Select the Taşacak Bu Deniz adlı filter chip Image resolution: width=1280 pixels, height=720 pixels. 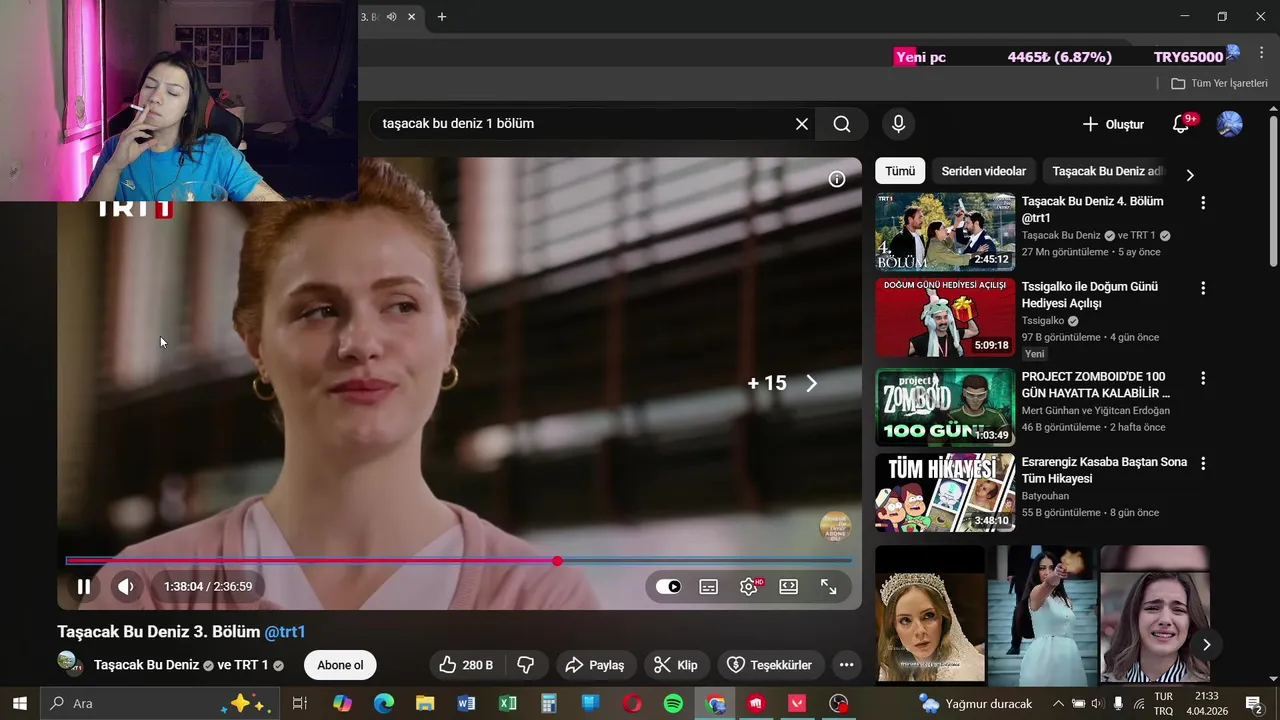tap(1108, 171)
